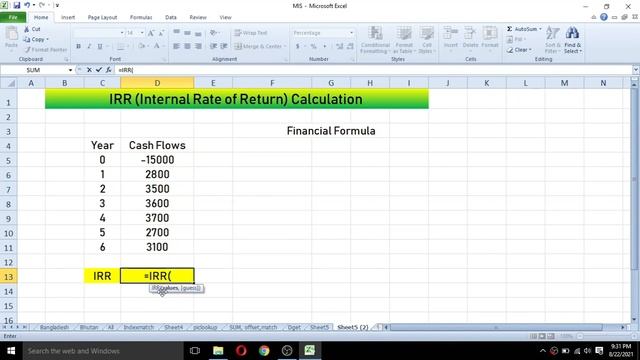Click the formula bar containing =IRR(

[373, 70]
